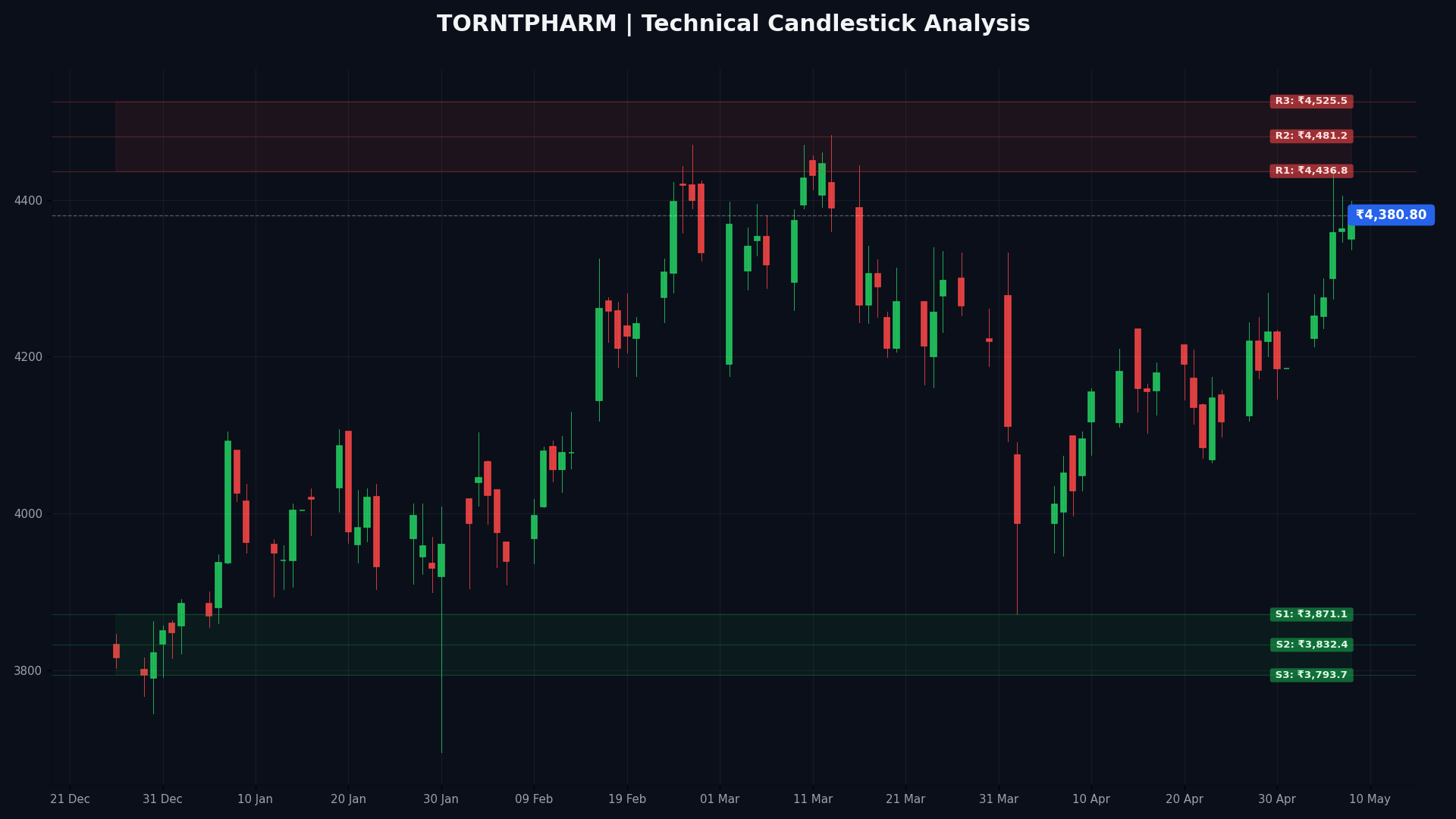Screen dimensions: 1456x819
Task: Click the 31 Dec date label
Action: coord(162,799)
